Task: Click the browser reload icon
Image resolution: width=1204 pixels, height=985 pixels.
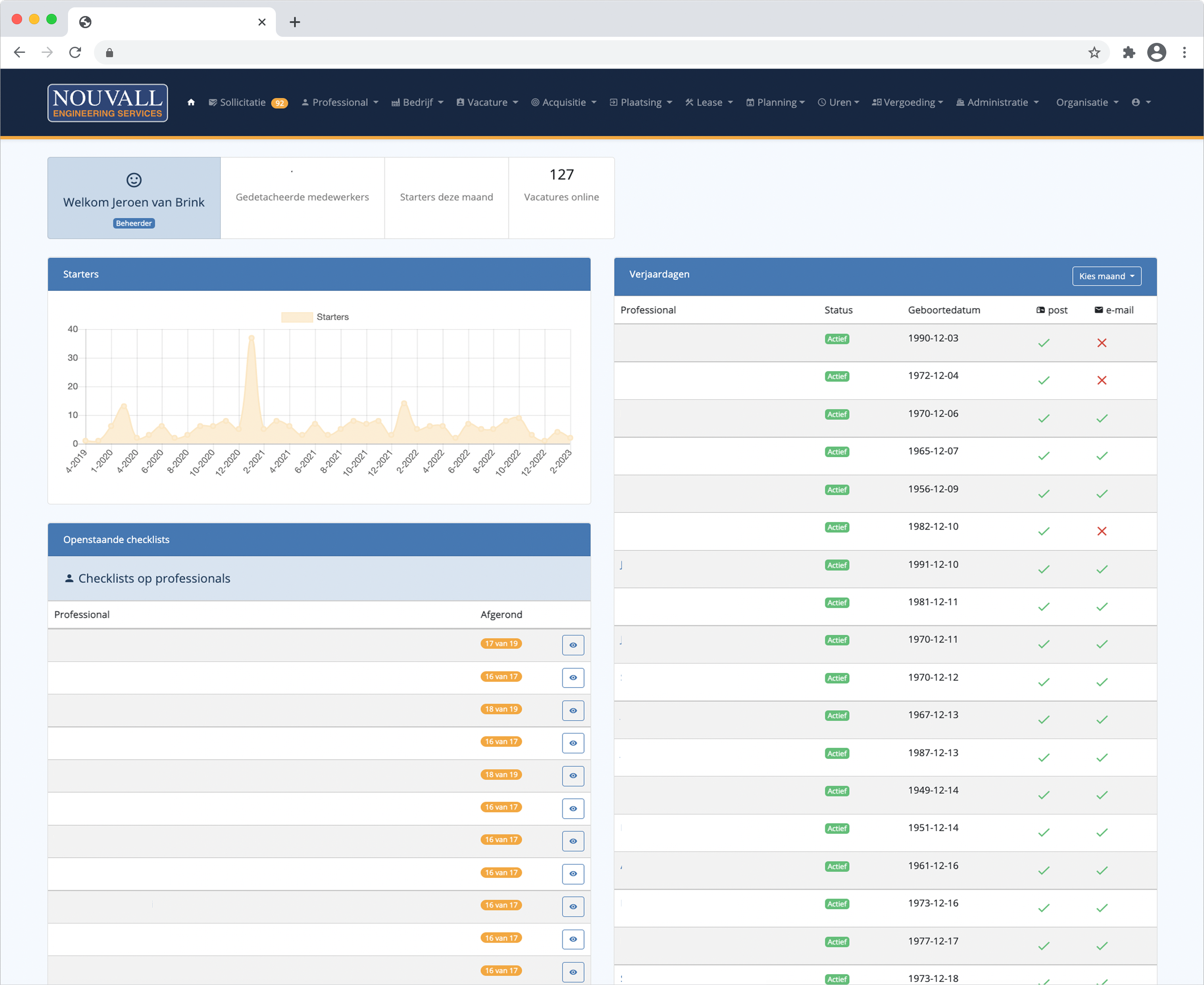Action: point(75,53)
